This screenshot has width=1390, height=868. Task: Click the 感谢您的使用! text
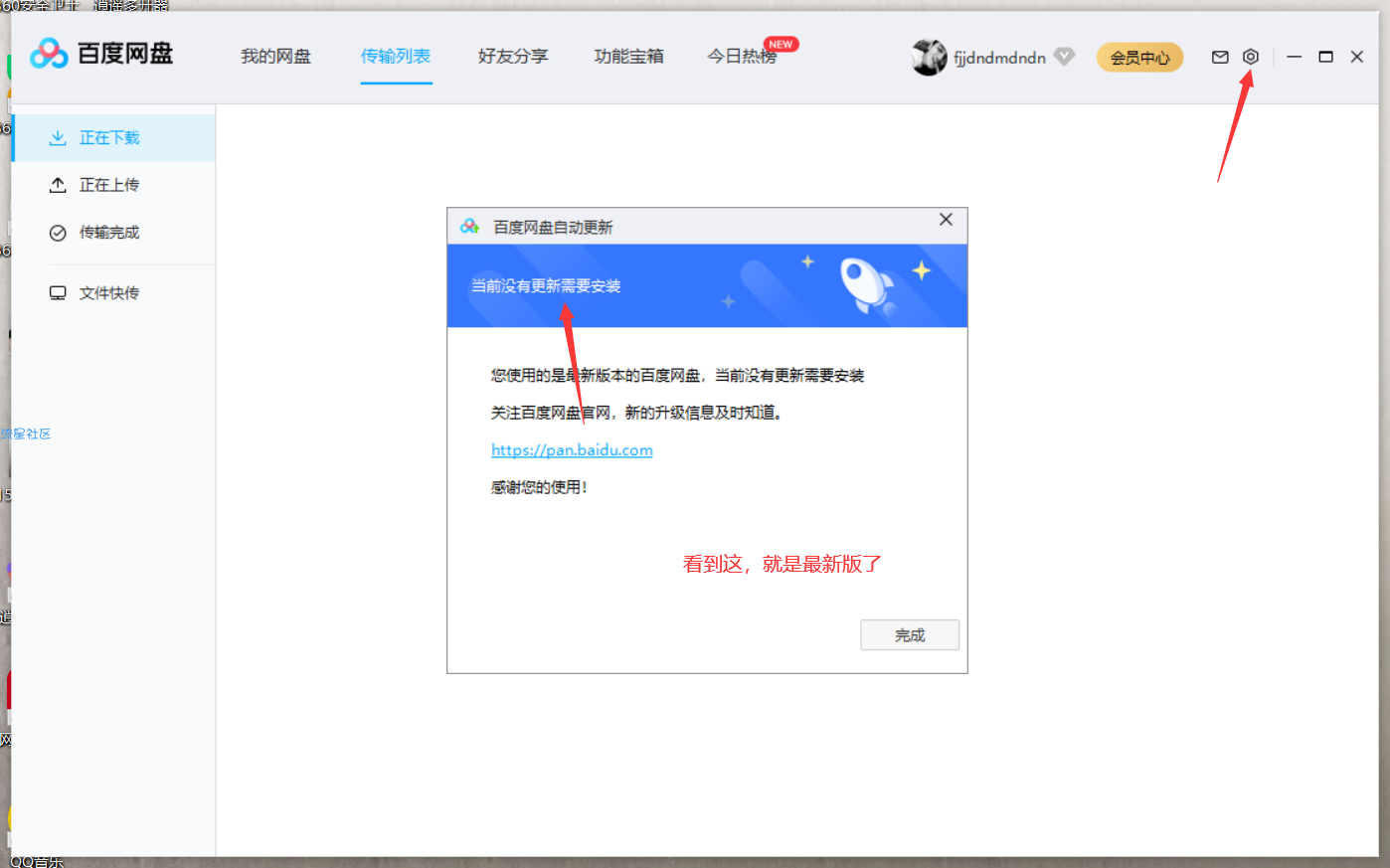coord(539,487)
